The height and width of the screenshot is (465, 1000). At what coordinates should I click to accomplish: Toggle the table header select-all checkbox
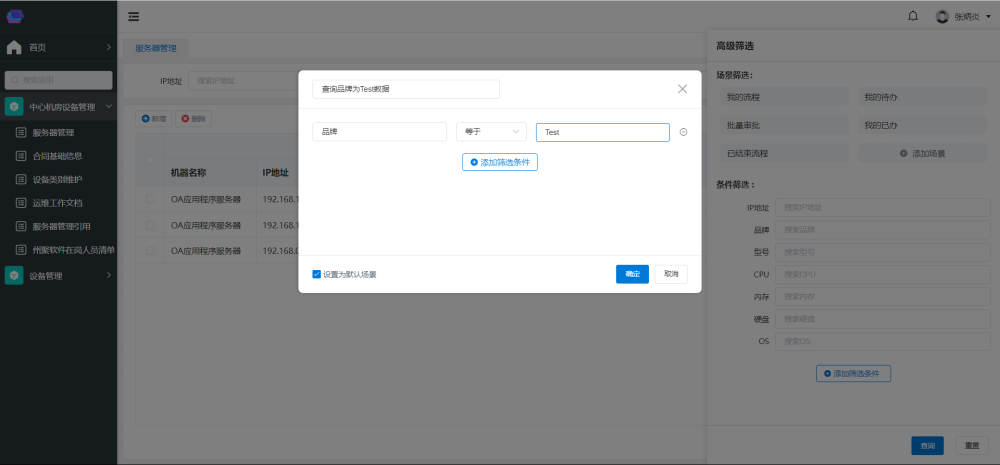[x=150, y=160]
